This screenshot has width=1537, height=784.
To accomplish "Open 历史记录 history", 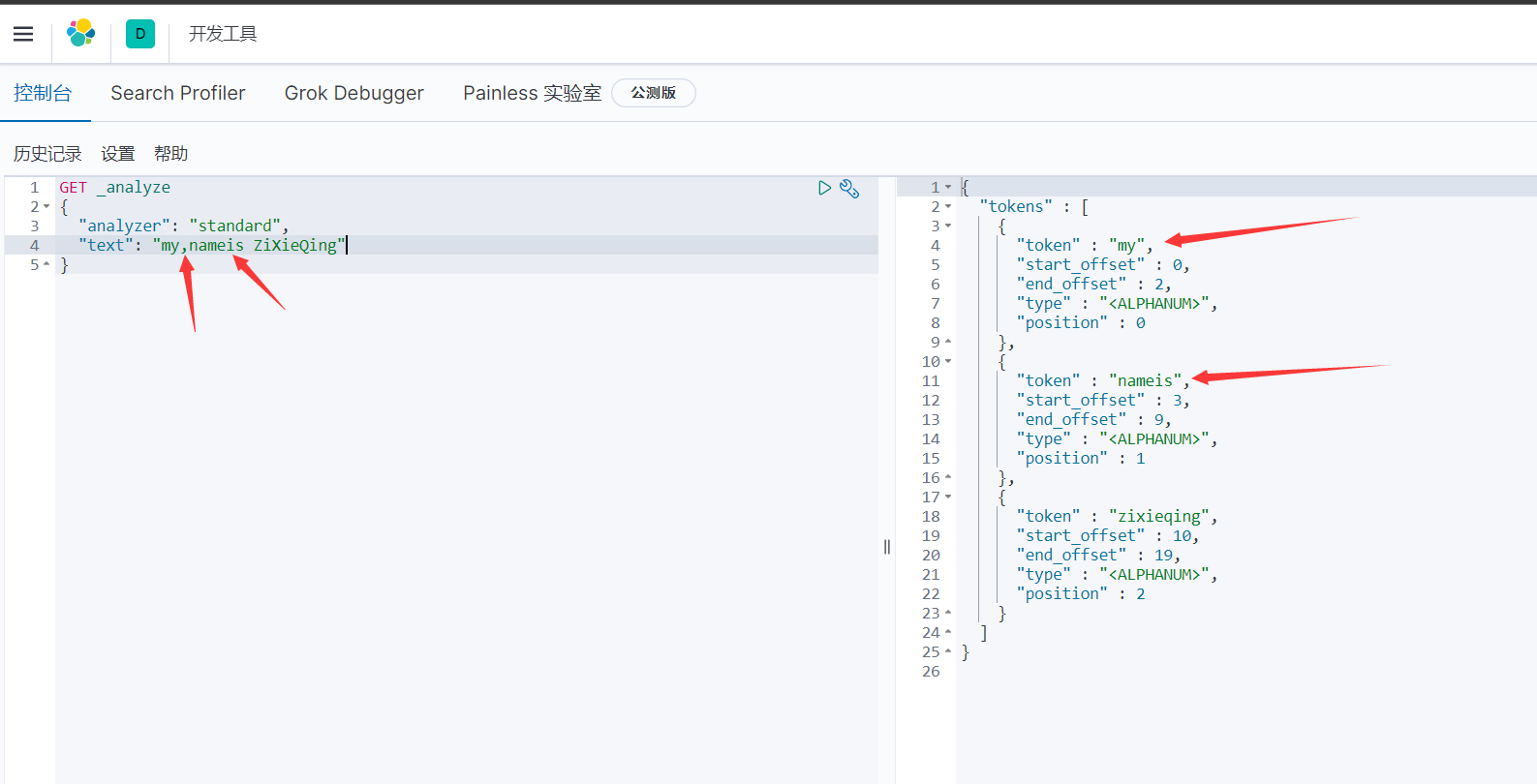I will pyautogui.click(x=47, y=154).
